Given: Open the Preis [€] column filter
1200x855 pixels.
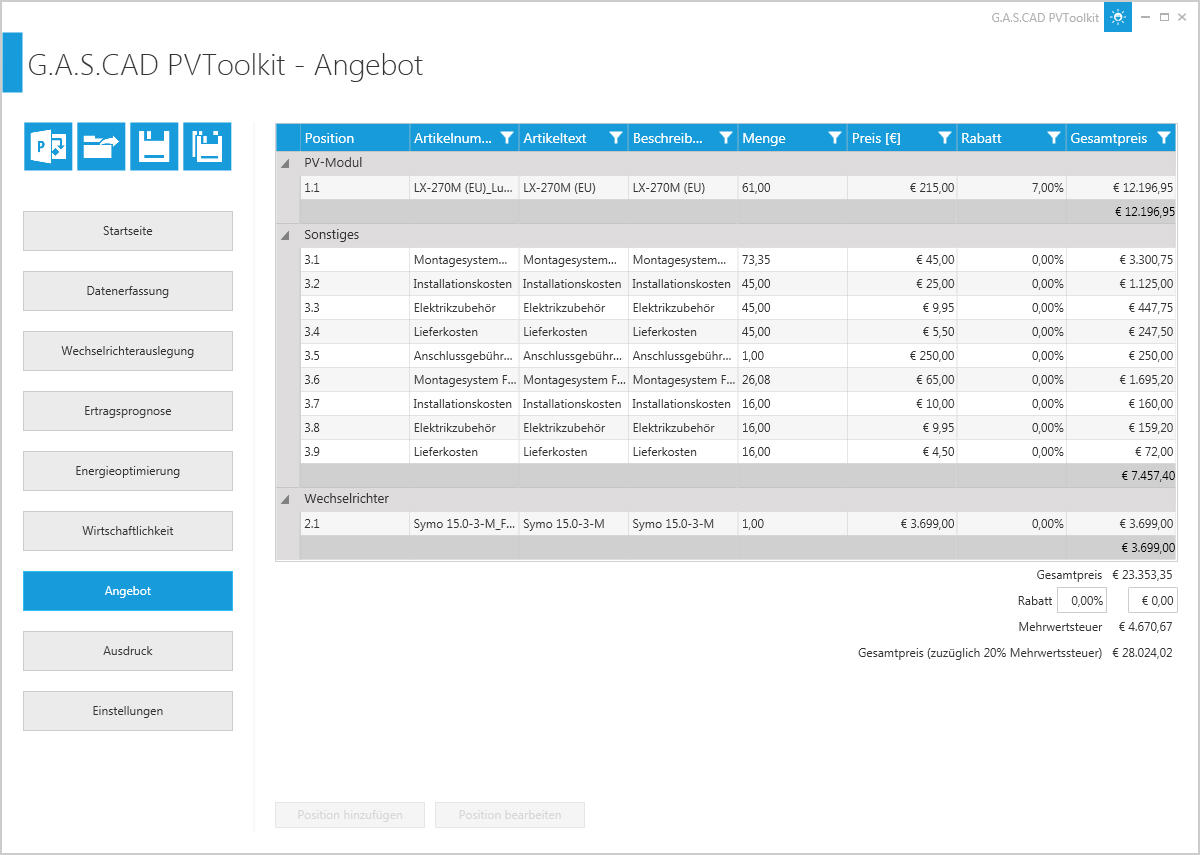Looking at the screenshot, I should coord(945,138).
